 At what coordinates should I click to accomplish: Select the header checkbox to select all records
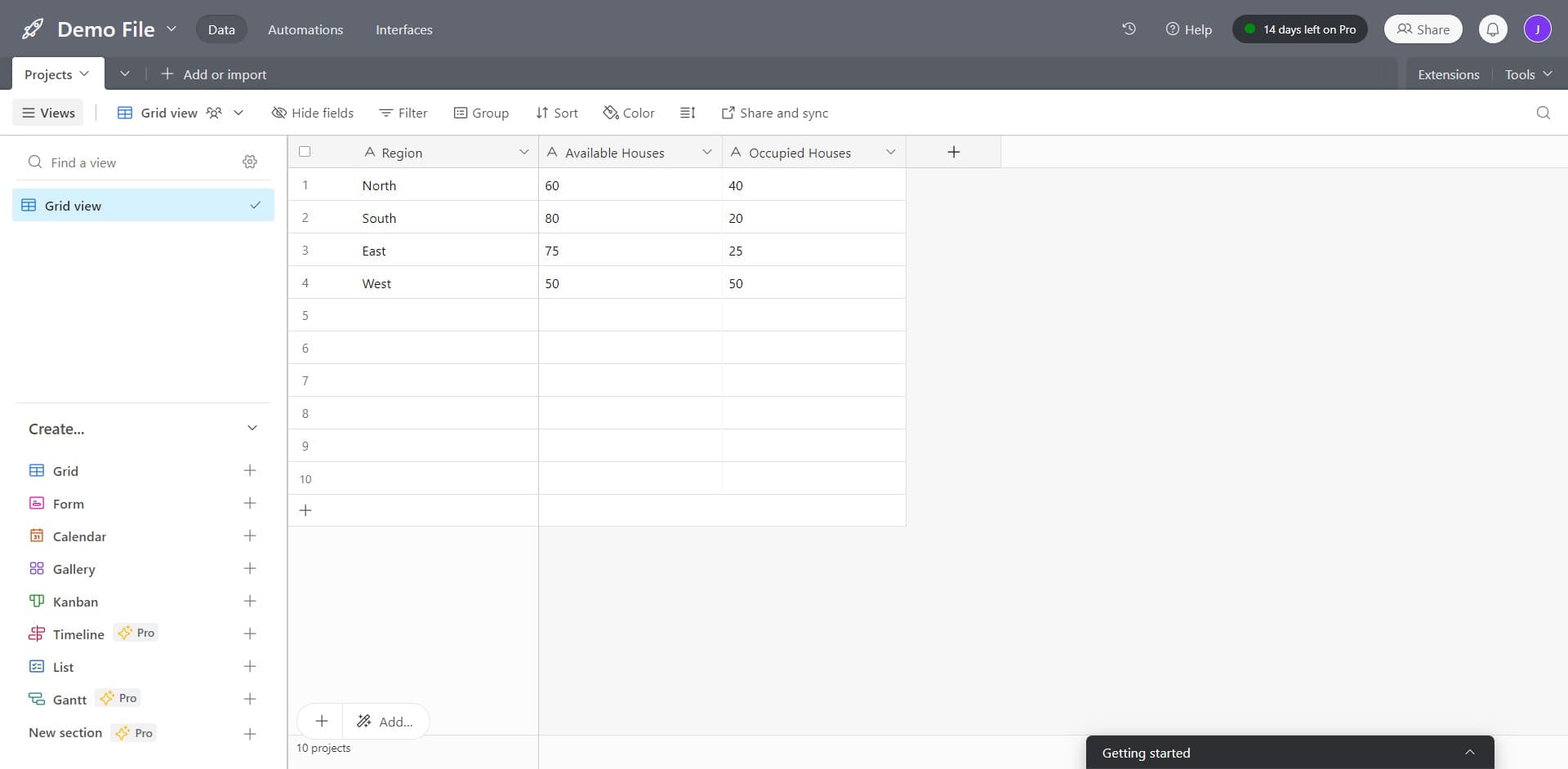point(304,151)
